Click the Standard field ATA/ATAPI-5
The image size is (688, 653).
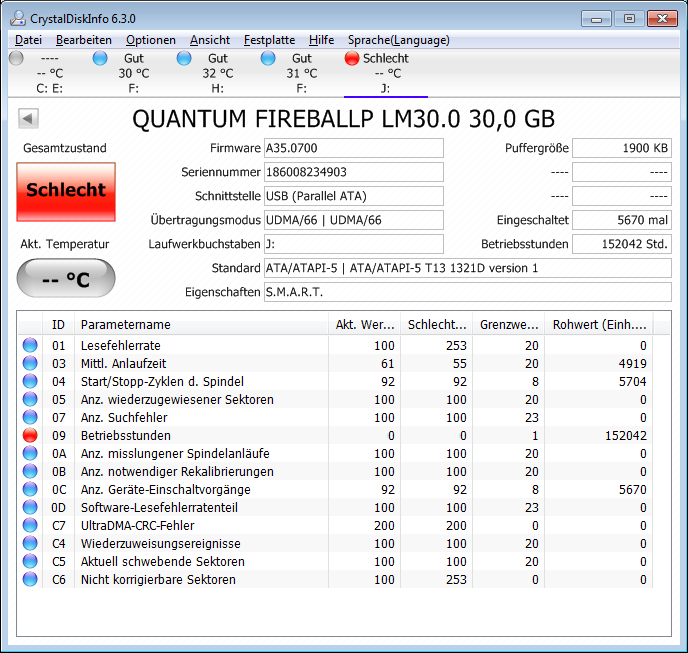point(468,268)
